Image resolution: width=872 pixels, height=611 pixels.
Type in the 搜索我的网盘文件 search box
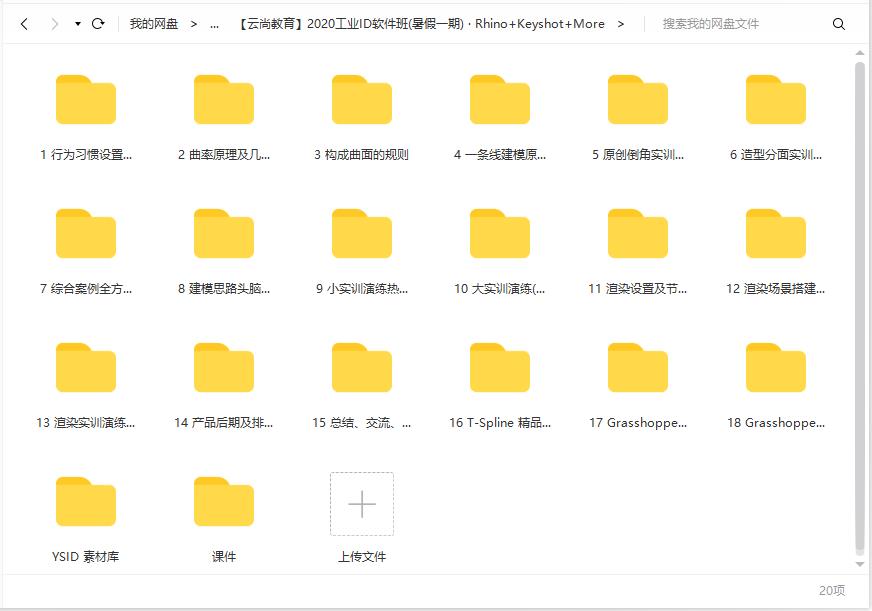740,24
